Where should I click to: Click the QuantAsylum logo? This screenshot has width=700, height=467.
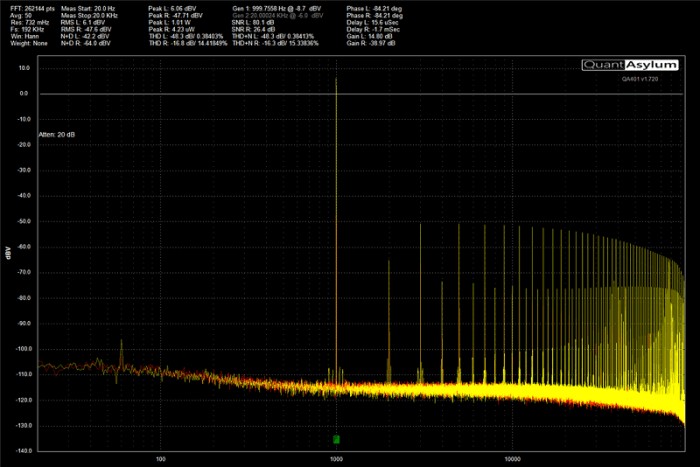[630, 65]
